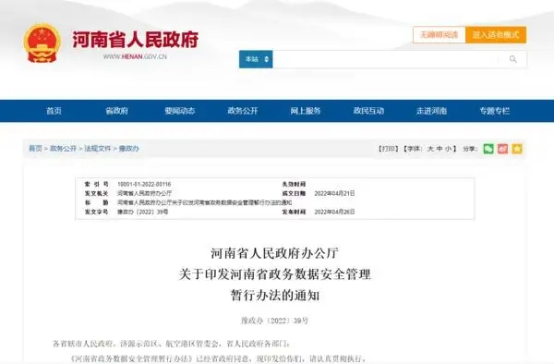Click the search magnifier icon
554x364 pixels.
click(x=513, y=59)
